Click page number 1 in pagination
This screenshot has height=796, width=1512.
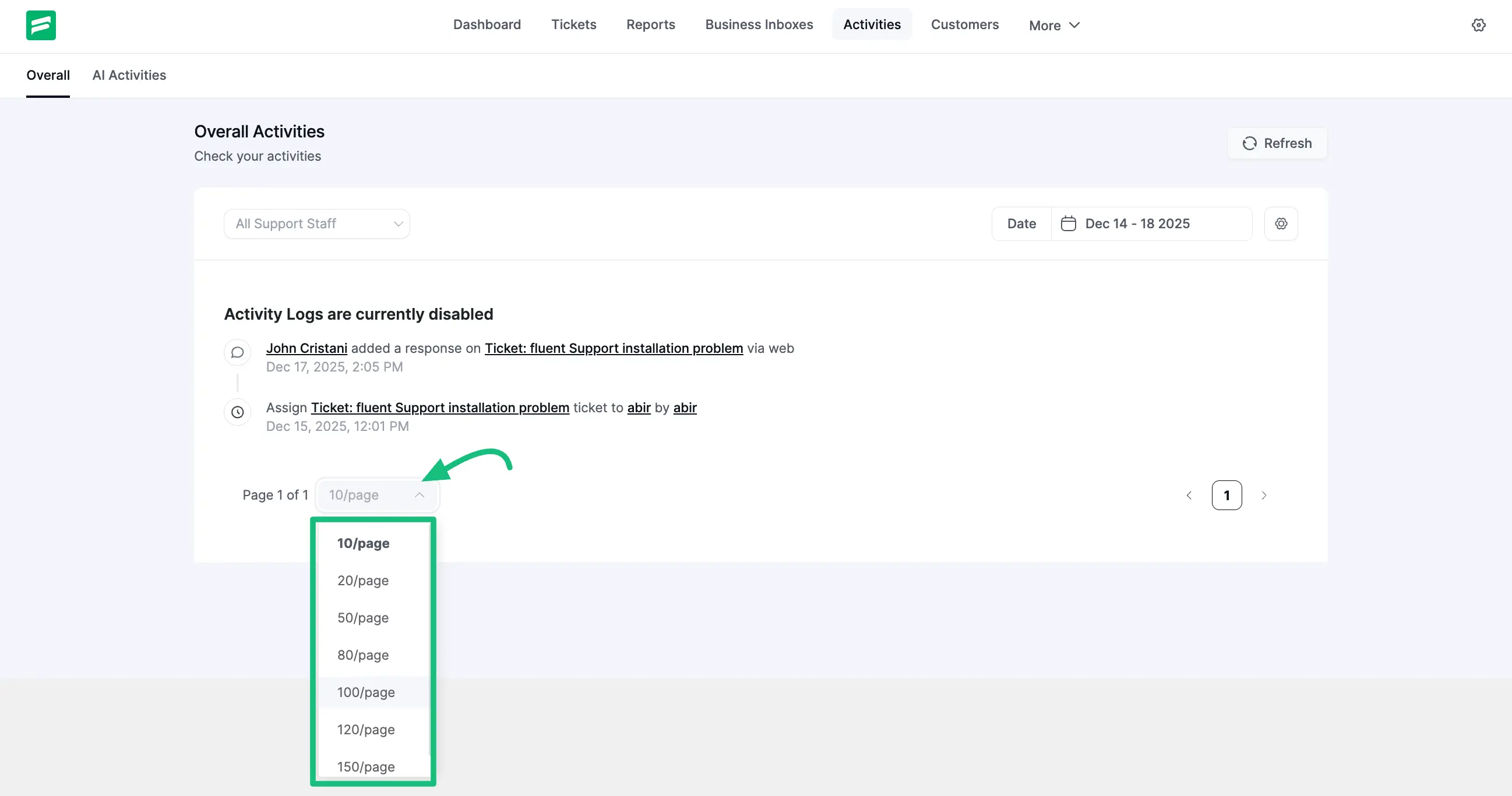coord(1226,495)
